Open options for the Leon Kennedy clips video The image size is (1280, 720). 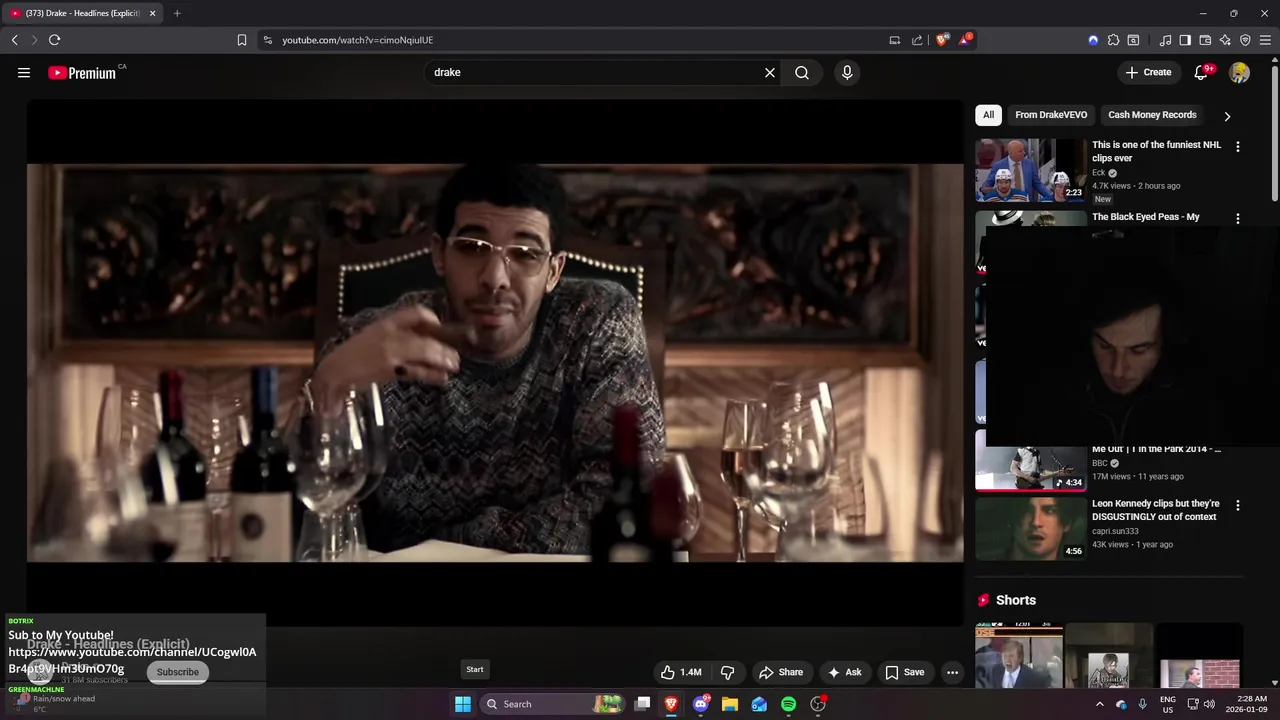click(x=1238, y=506)
